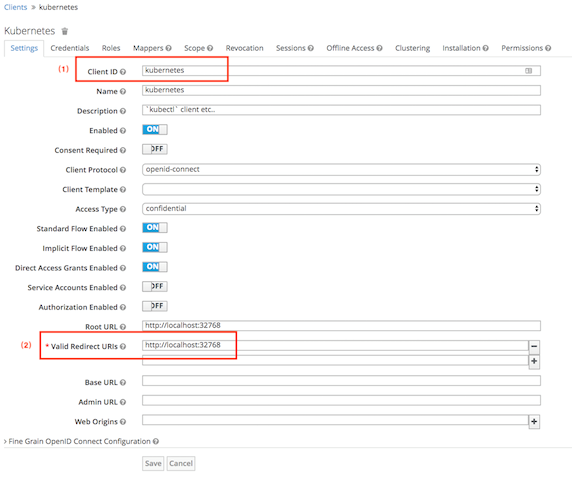Show Service Accounts Enabled help icon
The image size is (572, 484).
123,288
